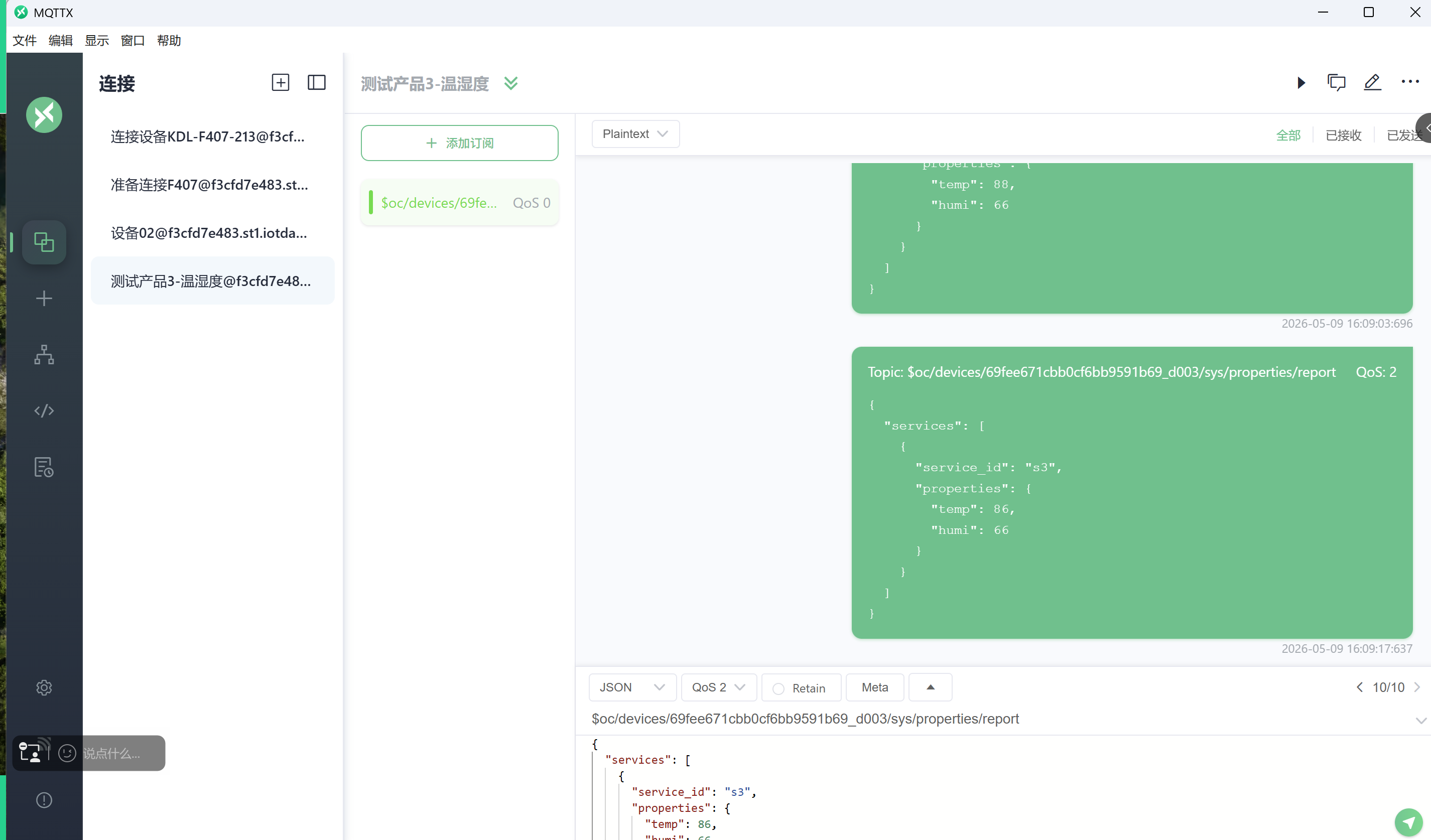The image size is (1431, 840).
Task: Click the plus icon for new connection in the sidebar
Action: [44, 299]
